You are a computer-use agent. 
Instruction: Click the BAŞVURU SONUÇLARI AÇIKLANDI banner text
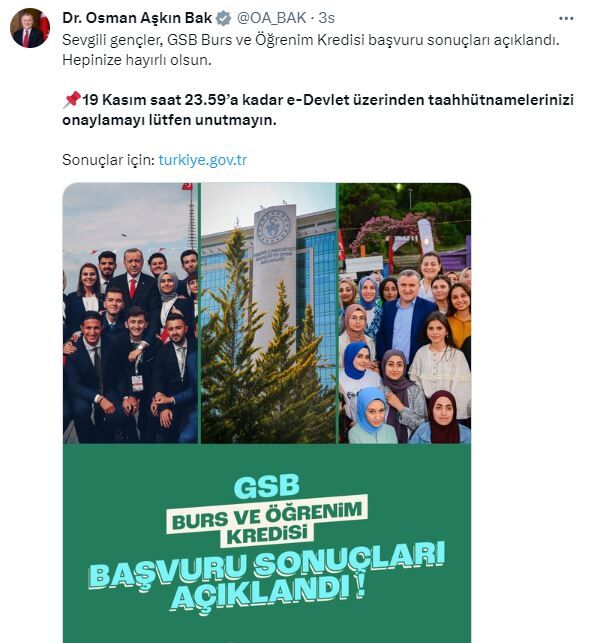pyautogui.click(x=266, y=576)
